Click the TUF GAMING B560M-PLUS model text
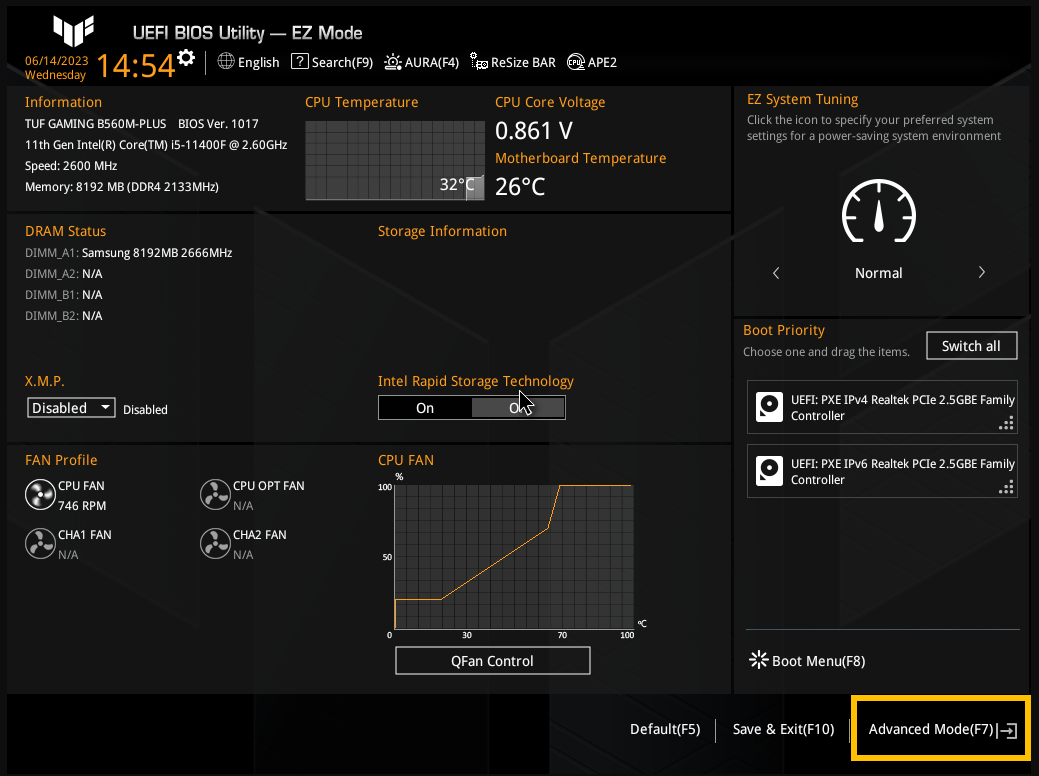This screenshot has height=776, width=1039. click(x=95, y=124)
